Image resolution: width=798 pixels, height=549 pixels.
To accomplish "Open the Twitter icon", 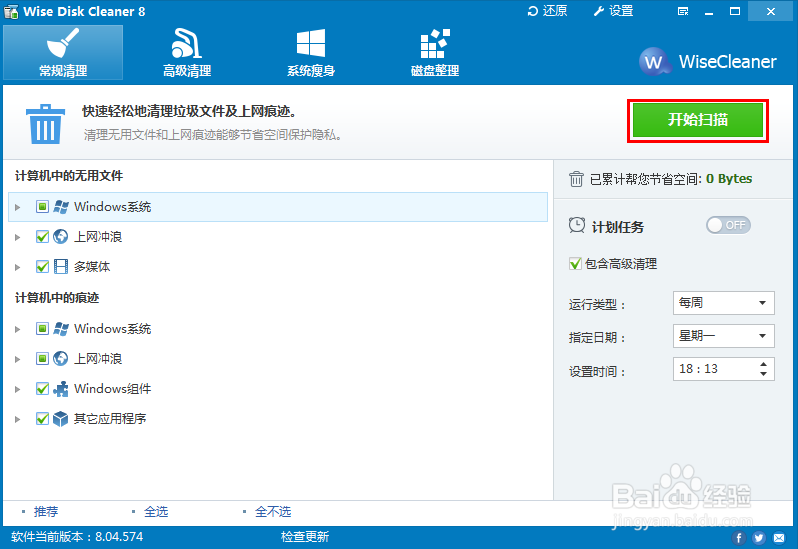I will click(759, 538).
